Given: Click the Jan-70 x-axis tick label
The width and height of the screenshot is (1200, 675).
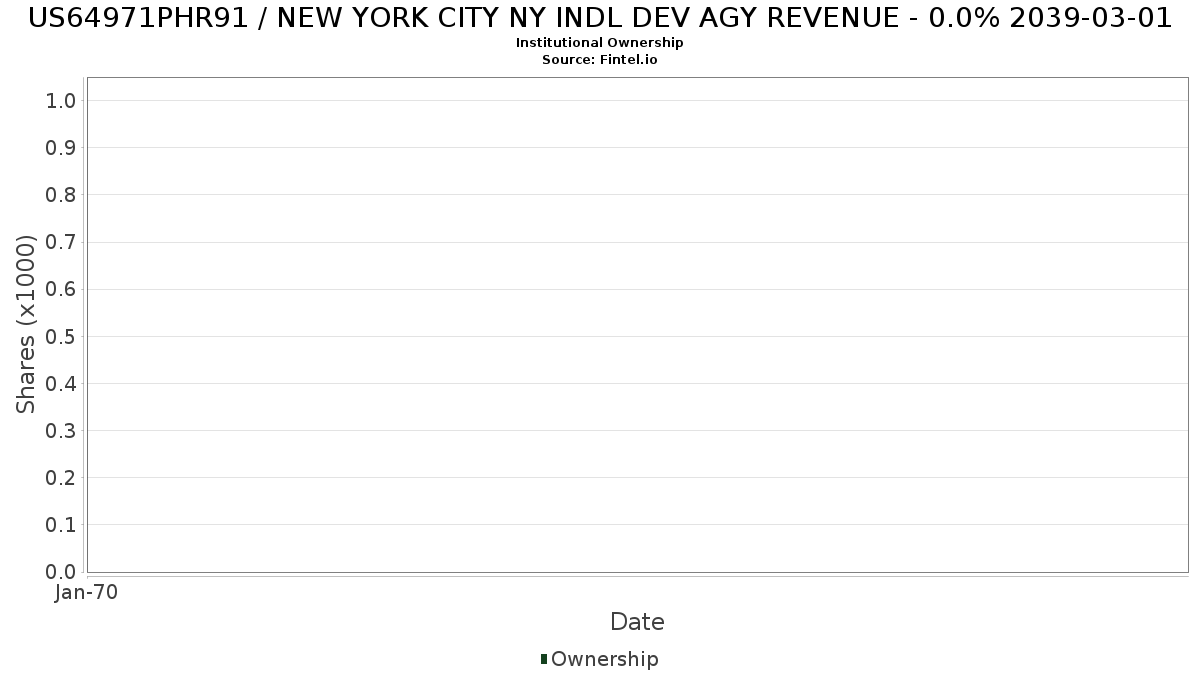Looking at the screenshot, I should [x=86, y=593].
